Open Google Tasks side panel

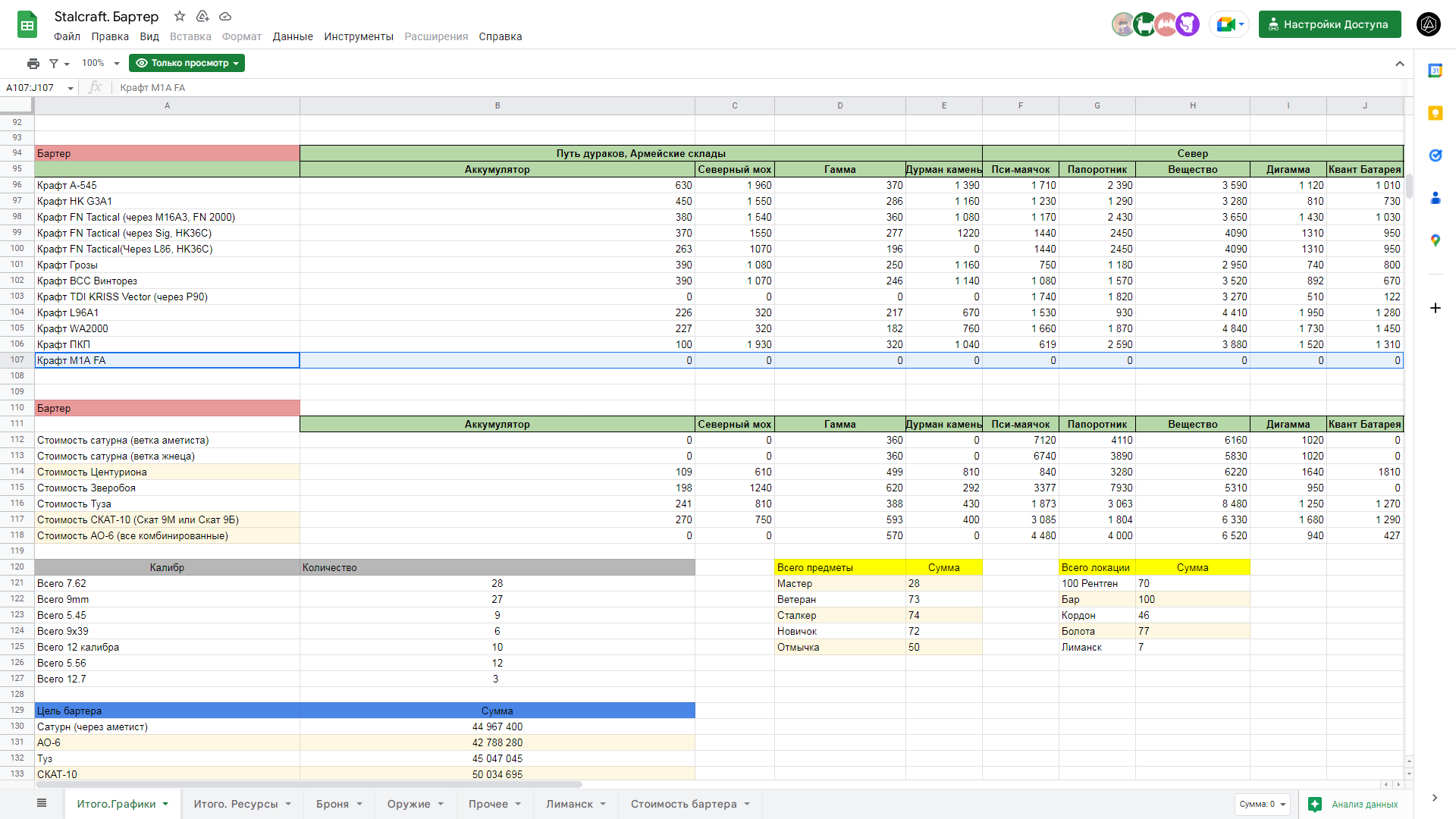point(1435,155)
